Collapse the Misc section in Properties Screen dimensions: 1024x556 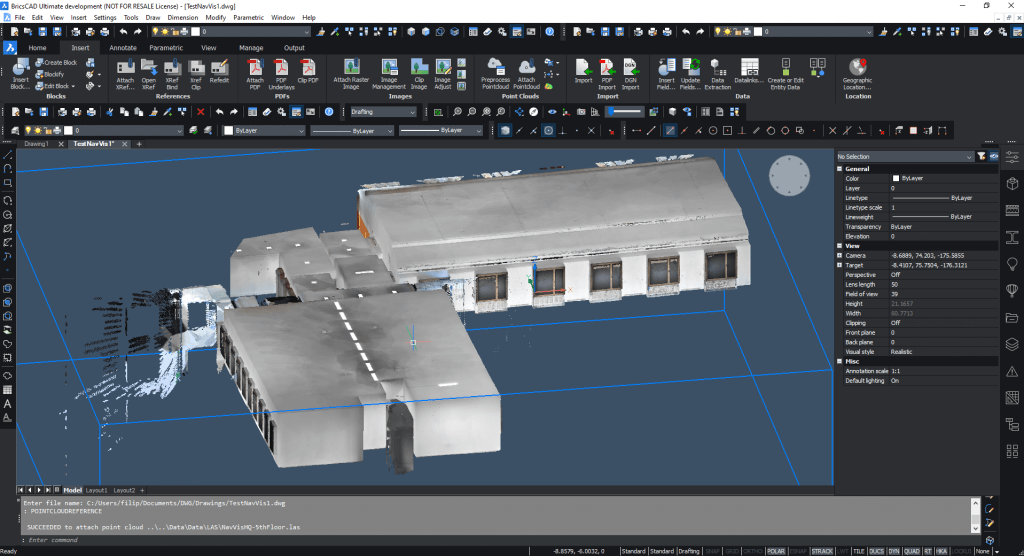click(840, 361)
